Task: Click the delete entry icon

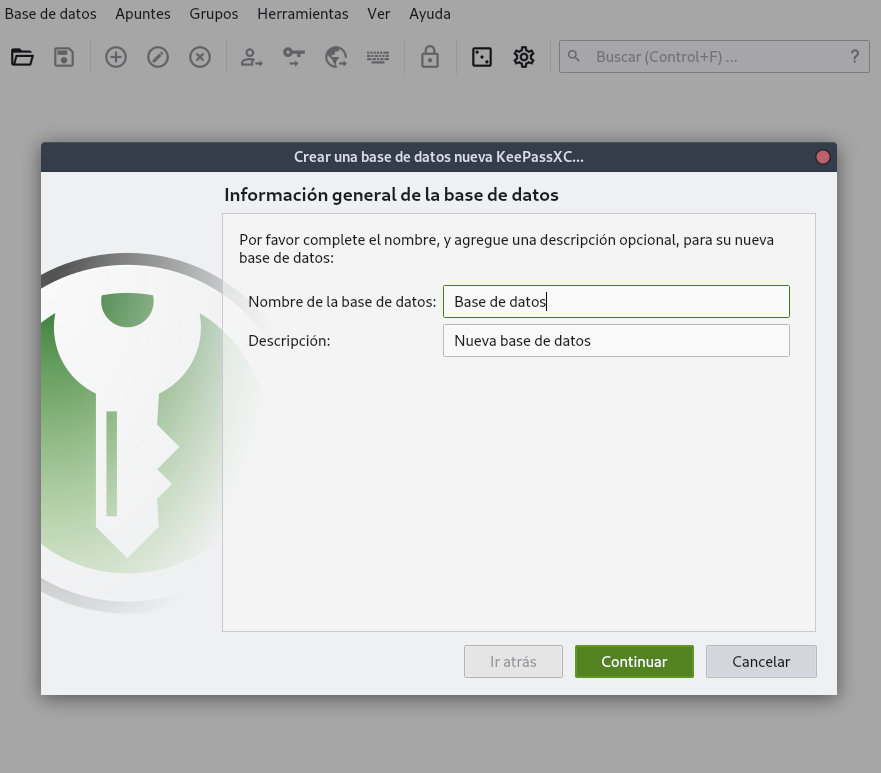Action: (x=200, y=57)
